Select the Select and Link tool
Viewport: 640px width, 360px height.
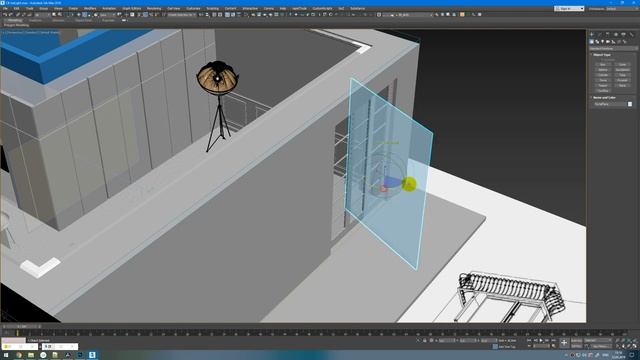[18, 14]
